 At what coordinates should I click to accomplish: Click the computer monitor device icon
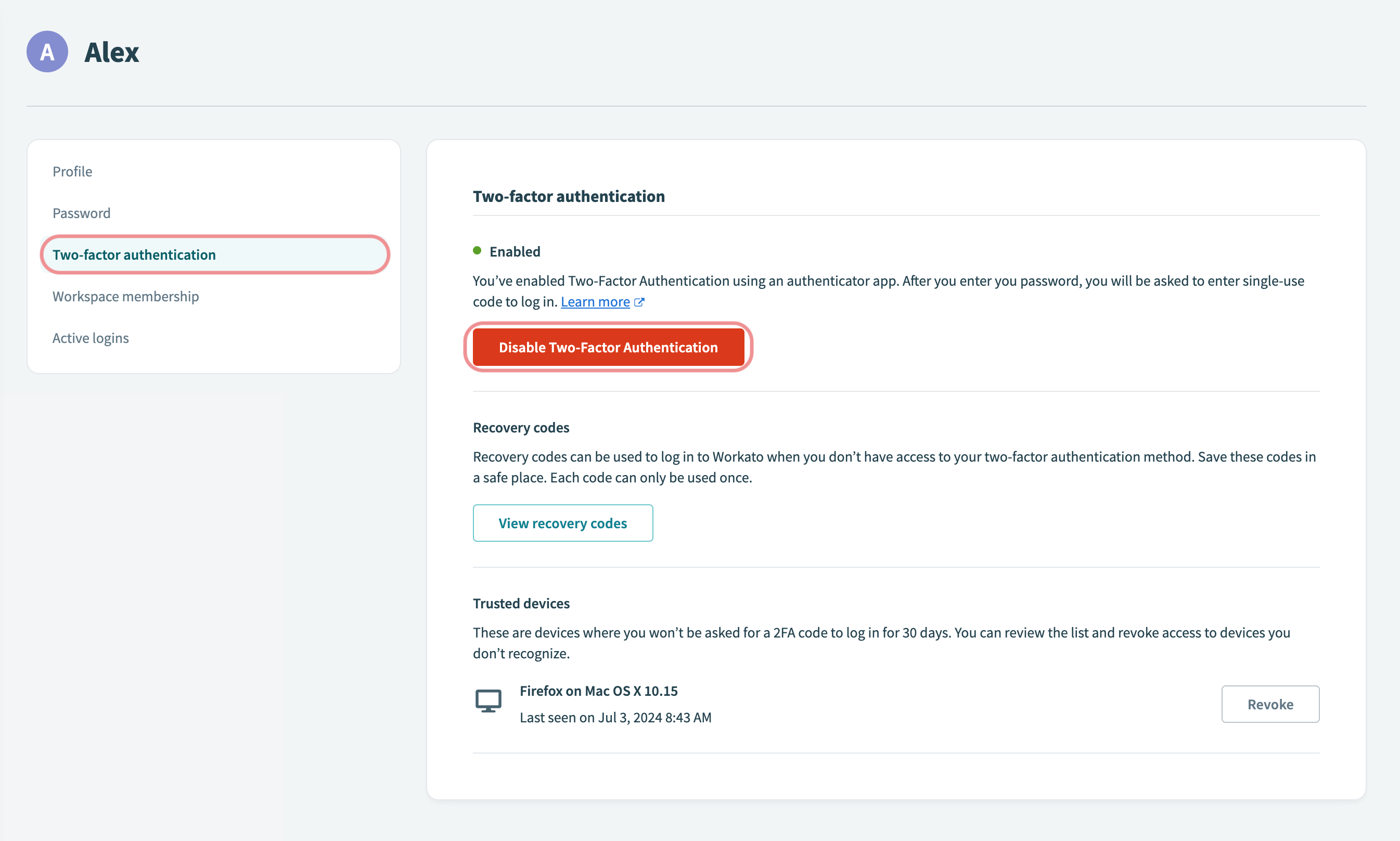(488, 702)
